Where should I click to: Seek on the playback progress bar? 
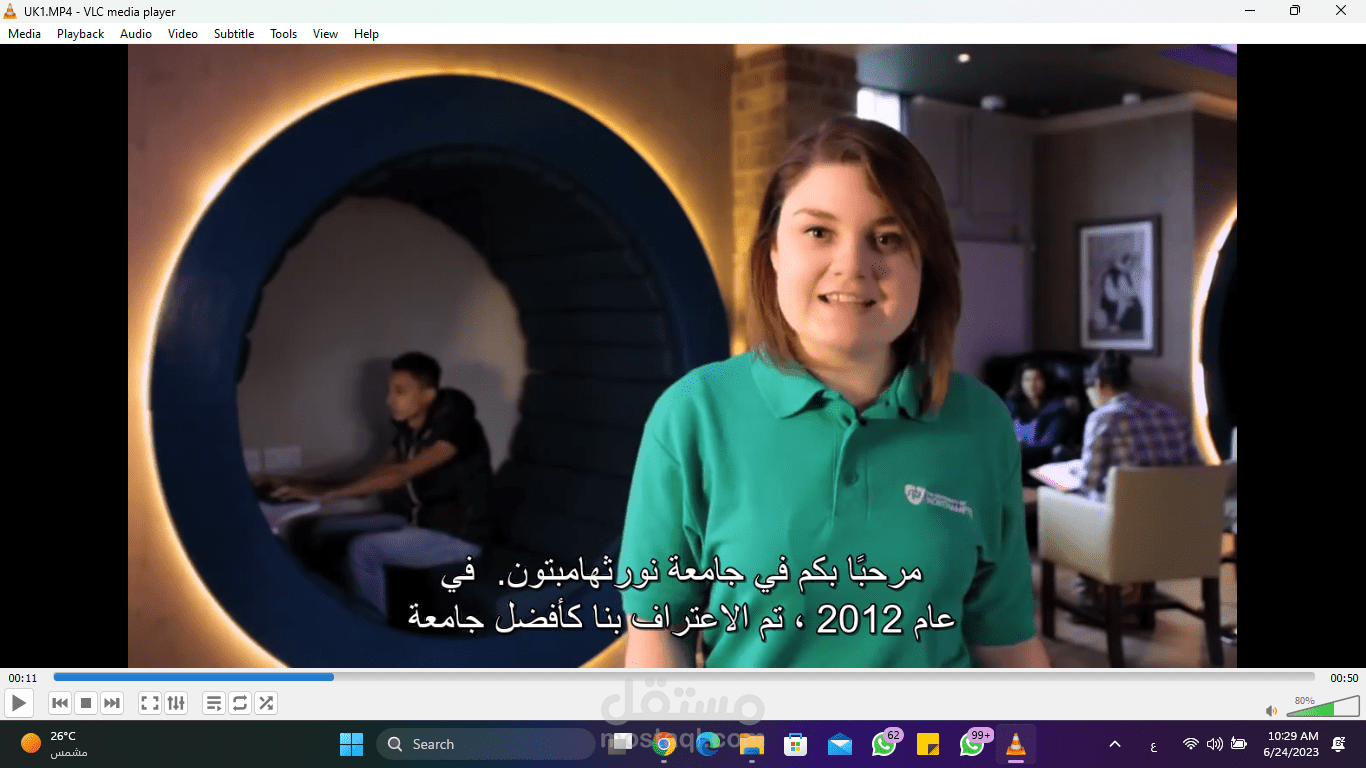coord(684,677)
